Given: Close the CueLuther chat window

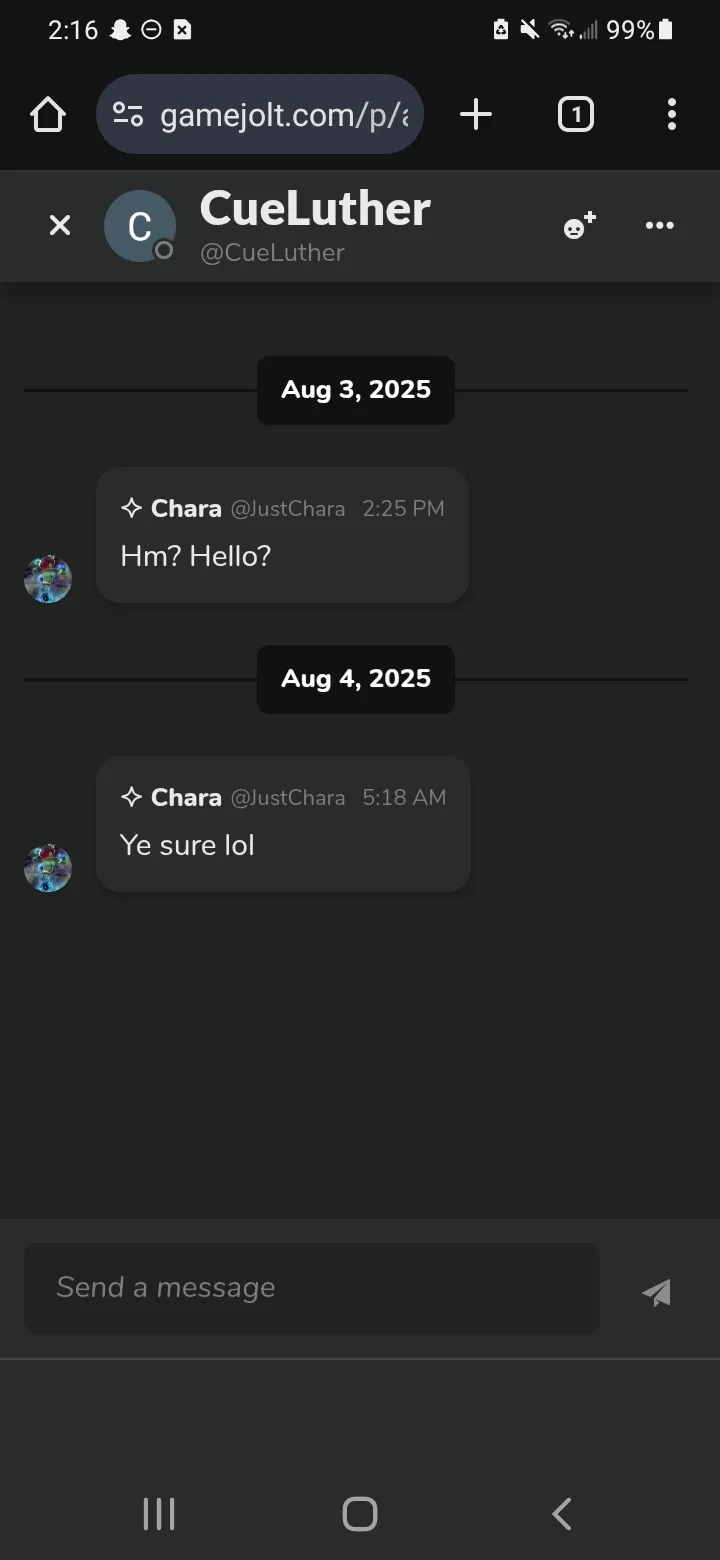Looking at the screenshot, I should coord(60,226).
